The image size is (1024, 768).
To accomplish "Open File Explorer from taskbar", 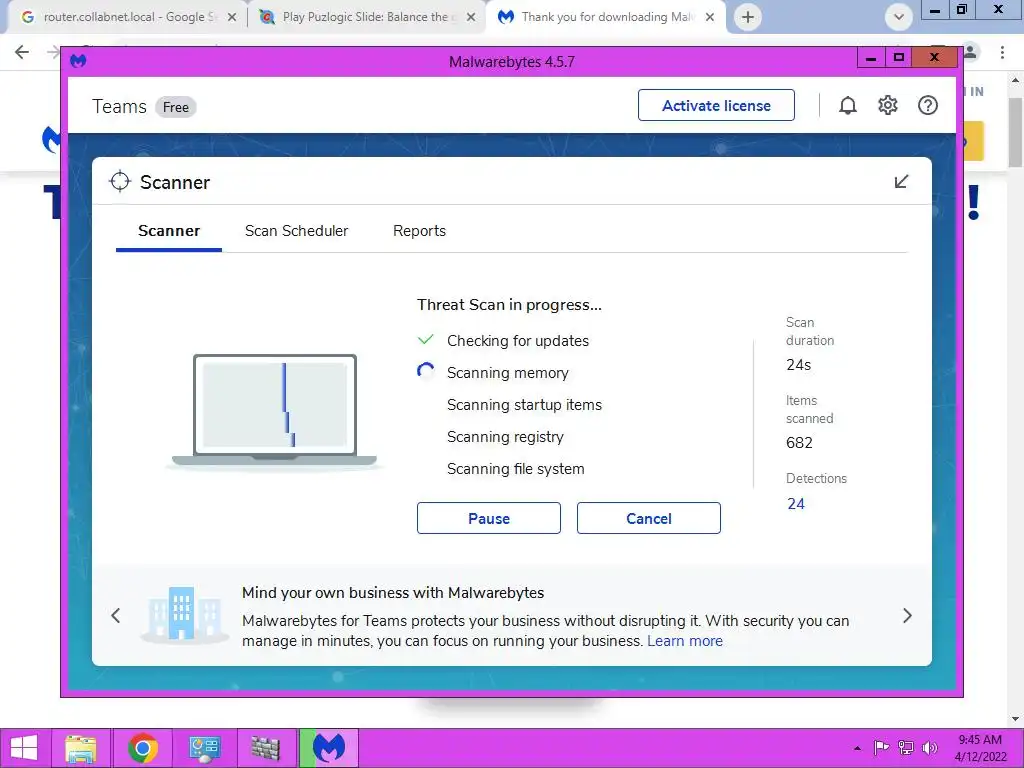I will tap(81, 748).
